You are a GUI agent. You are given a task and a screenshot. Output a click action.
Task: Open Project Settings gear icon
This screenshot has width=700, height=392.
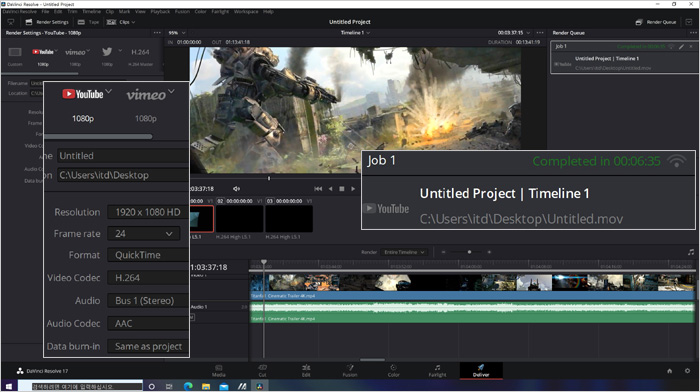[x=687, y=371]
